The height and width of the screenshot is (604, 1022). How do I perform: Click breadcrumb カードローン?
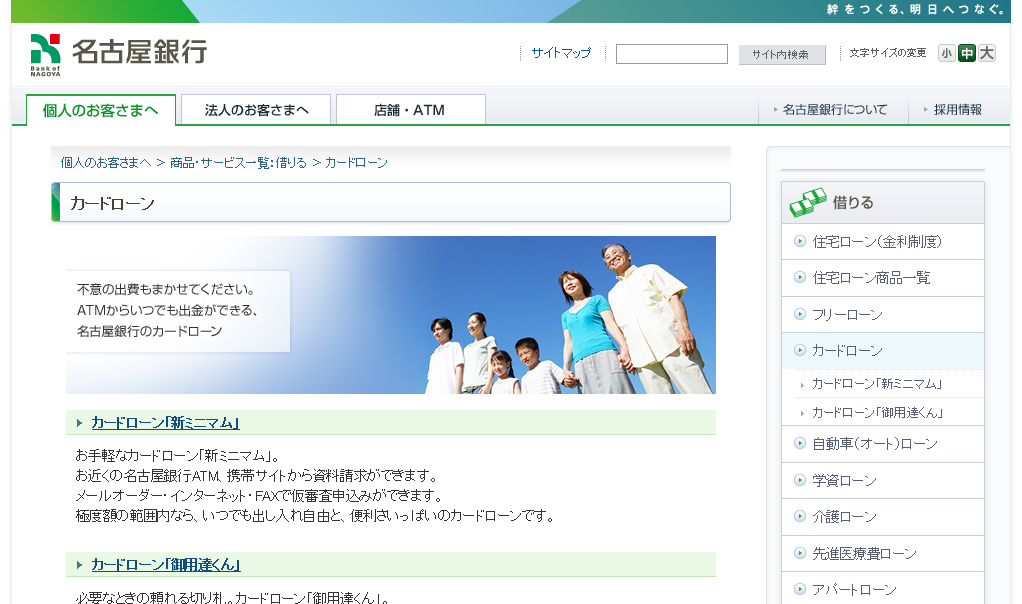pyautogui.click(x=357, y=163)
